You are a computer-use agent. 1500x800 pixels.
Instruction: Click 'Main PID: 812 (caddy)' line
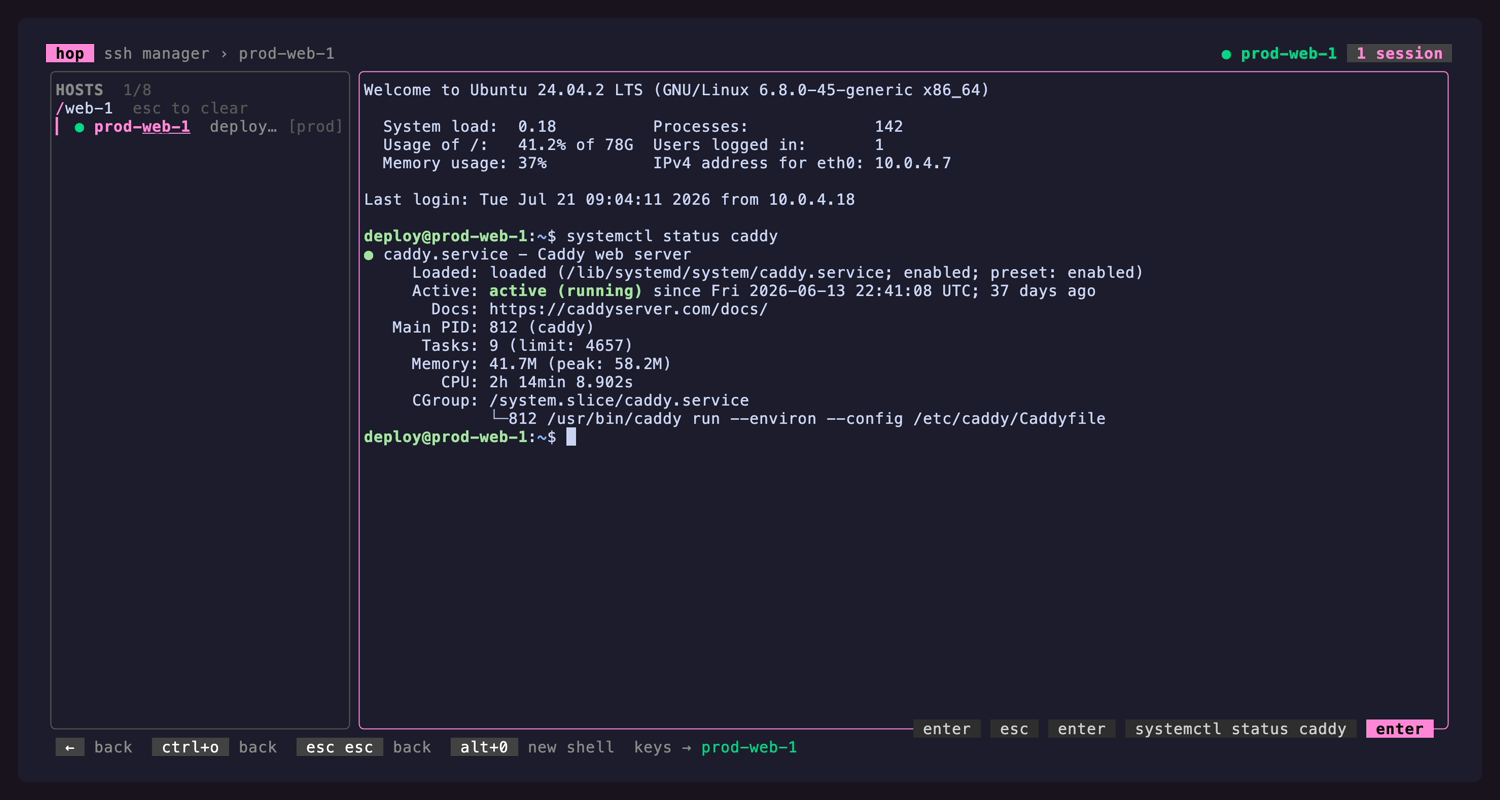click(493, 327)
